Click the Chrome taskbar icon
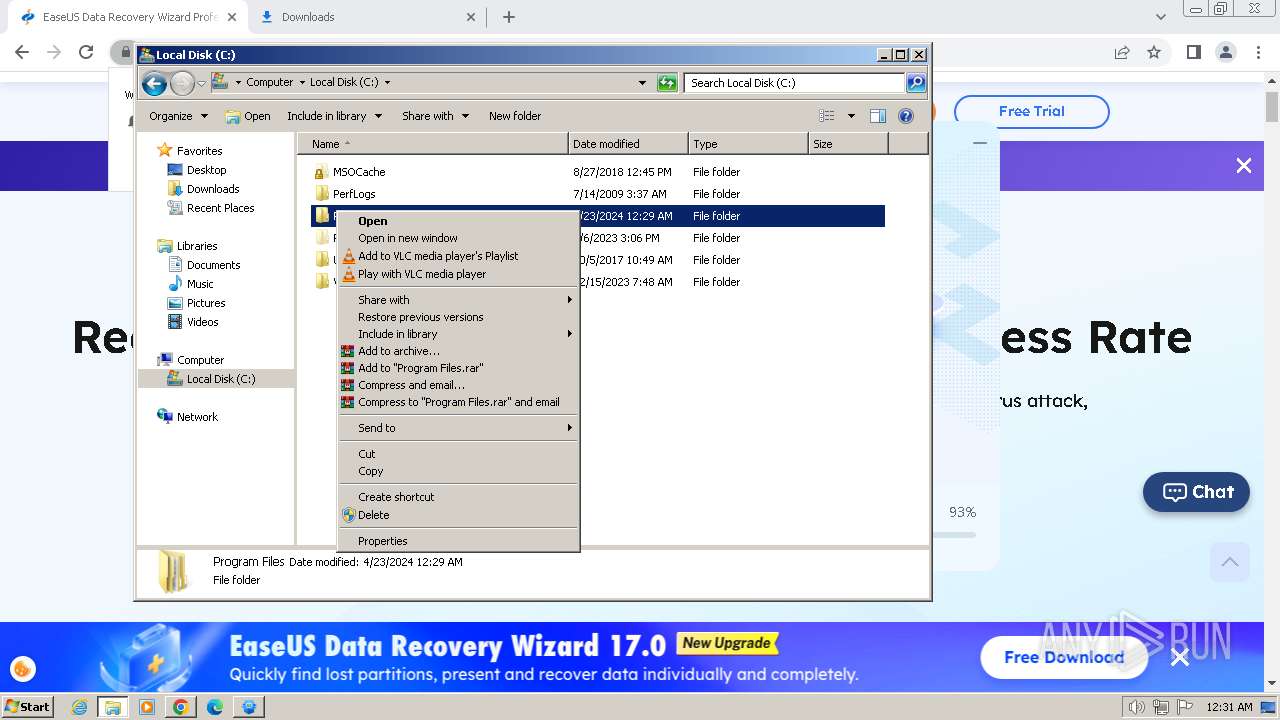 181,707
